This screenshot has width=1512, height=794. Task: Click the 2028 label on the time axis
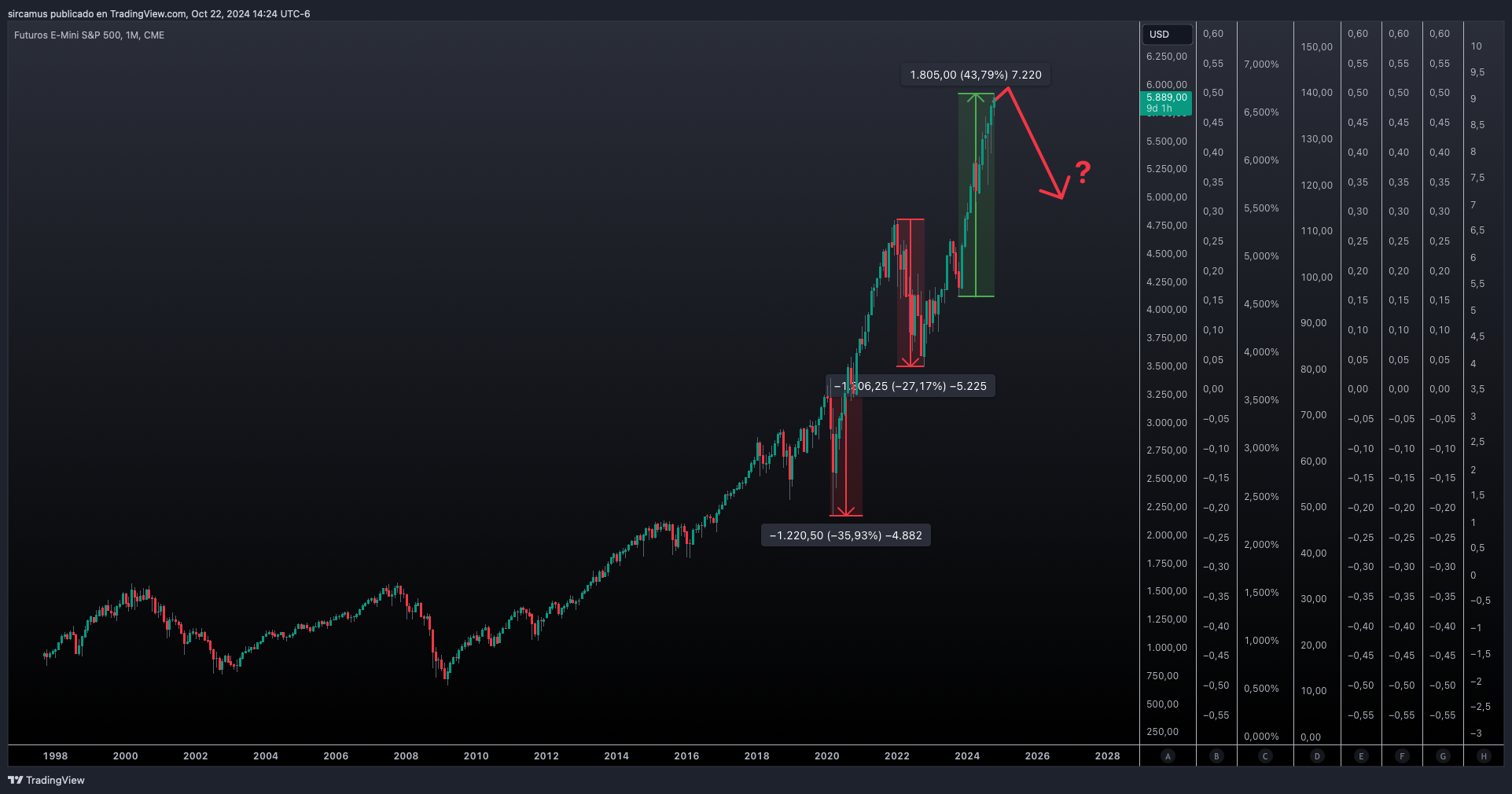(x=1107, y=756)
